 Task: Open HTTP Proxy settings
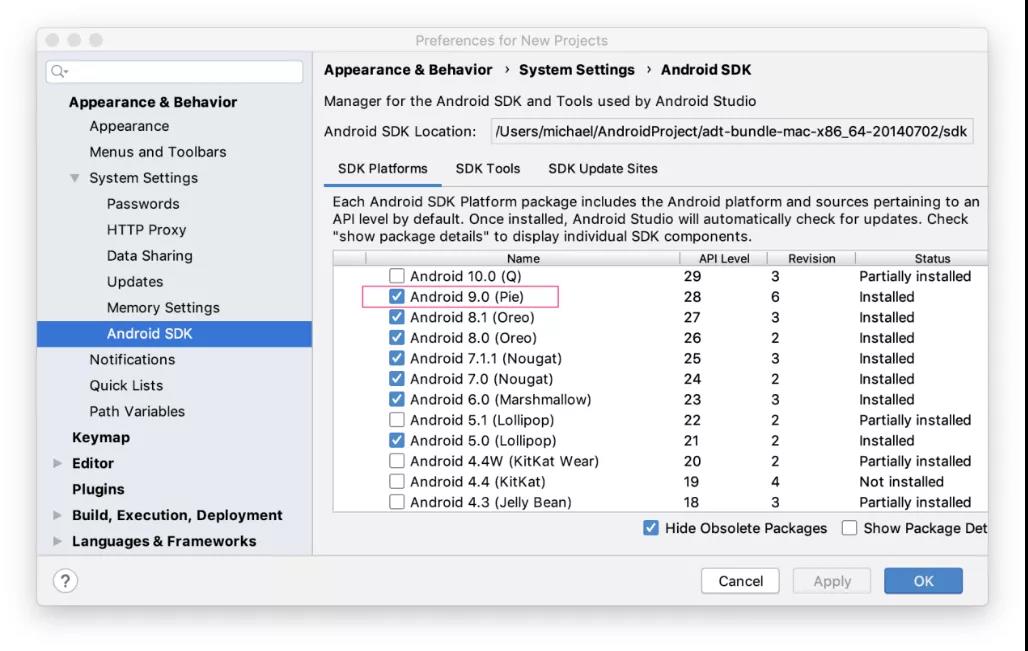pos(146,229)
